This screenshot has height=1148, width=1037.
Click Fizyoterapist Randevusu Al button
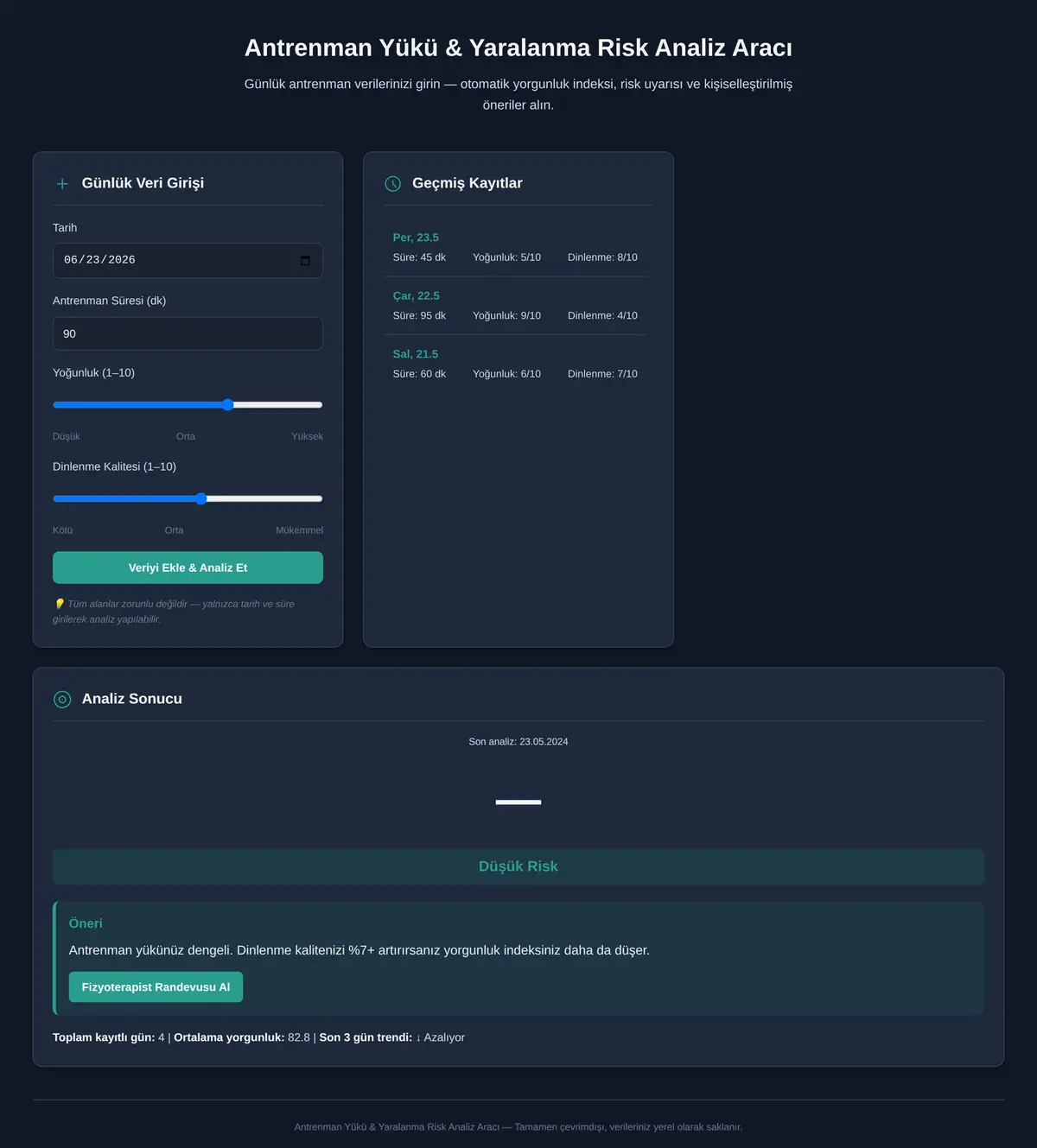point(156,987)
